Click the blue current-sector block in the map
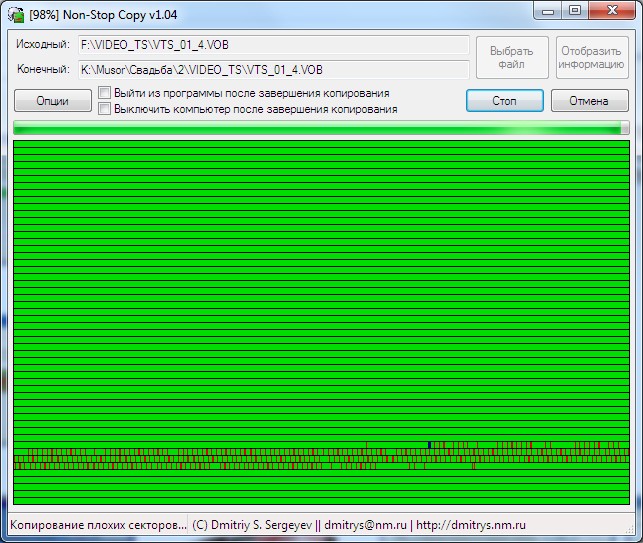The image size is (643, 543). coord(429,445)
